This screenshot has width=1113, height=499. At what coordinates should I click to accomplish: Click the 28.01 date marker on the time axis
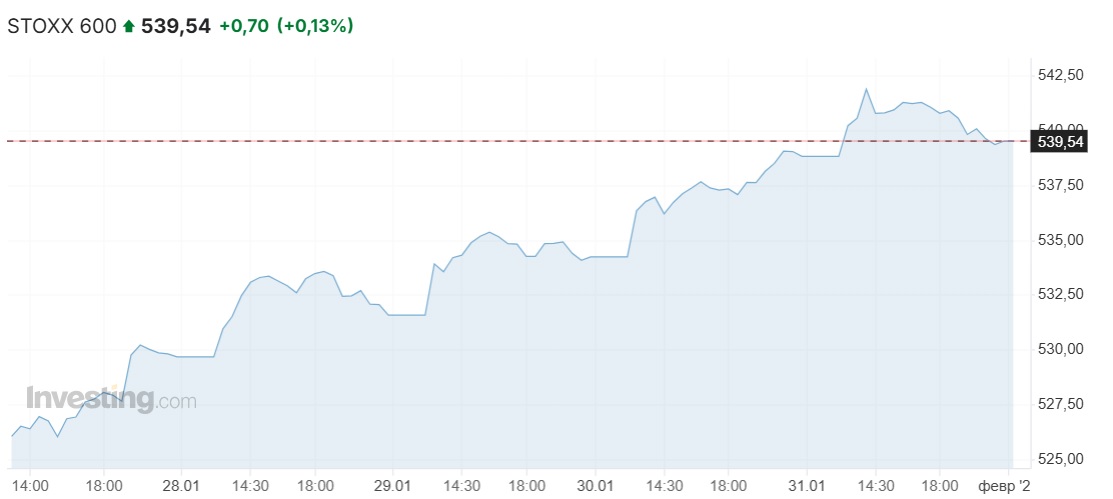pos(182,486)
